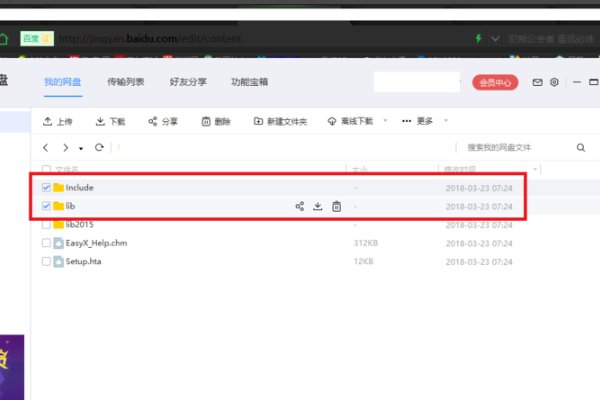Click the lib folder icon
The width and height of the screenshot is (600, 400).
[59, 206]
